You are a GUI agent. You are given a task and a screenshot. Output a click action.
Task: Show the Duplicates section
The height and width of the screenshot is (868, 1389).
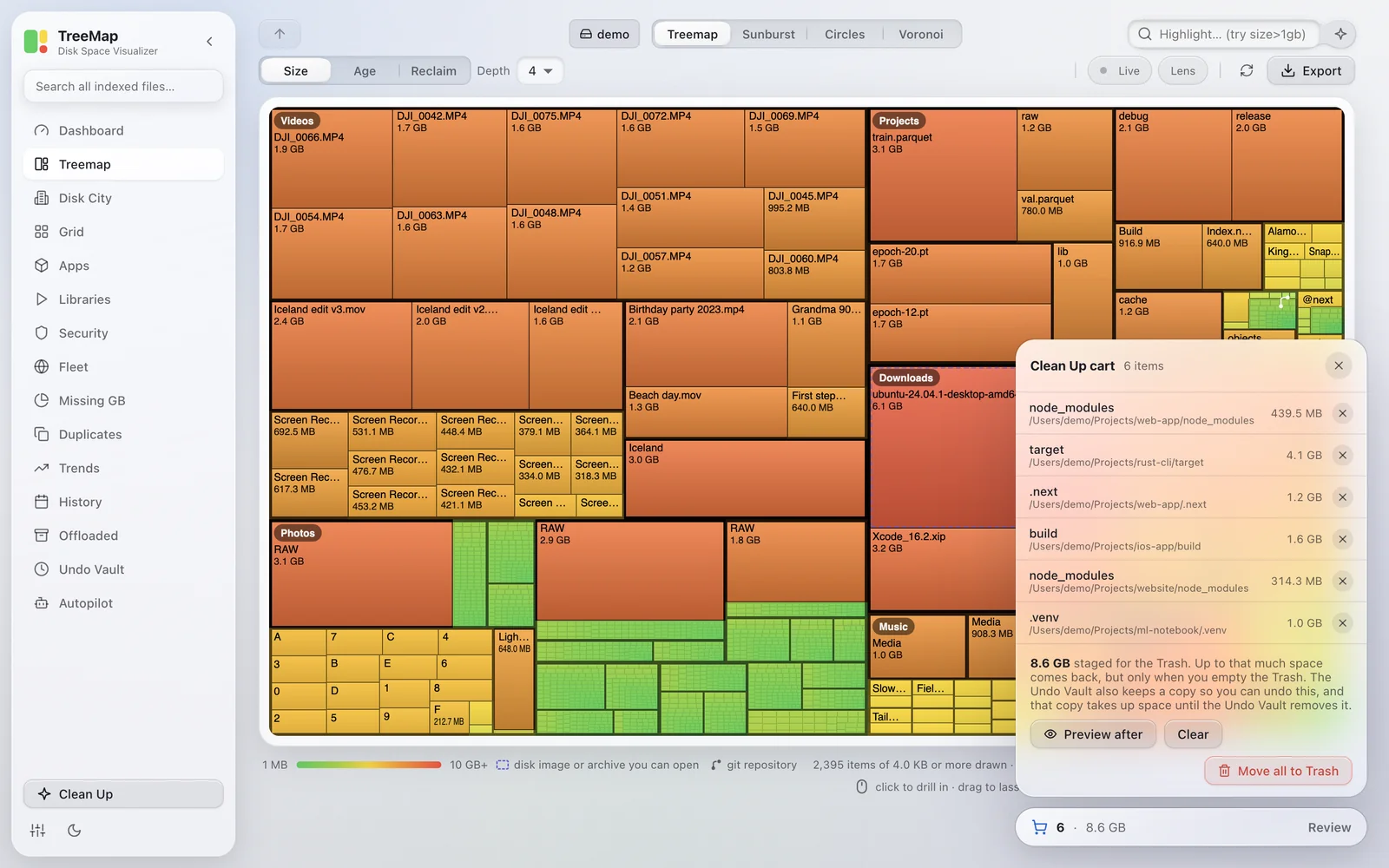tap(123, 435)
